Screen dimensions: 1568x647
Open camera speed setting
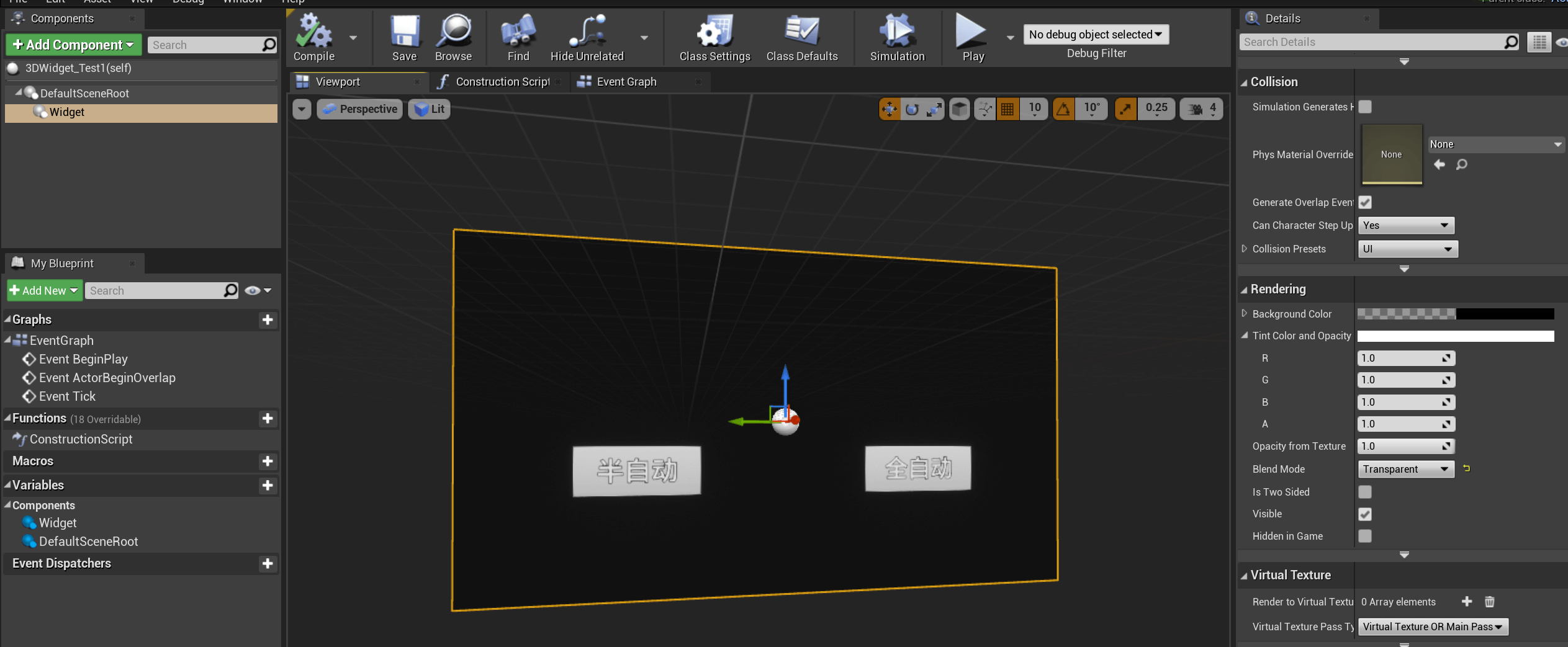tap(1202, 109)
